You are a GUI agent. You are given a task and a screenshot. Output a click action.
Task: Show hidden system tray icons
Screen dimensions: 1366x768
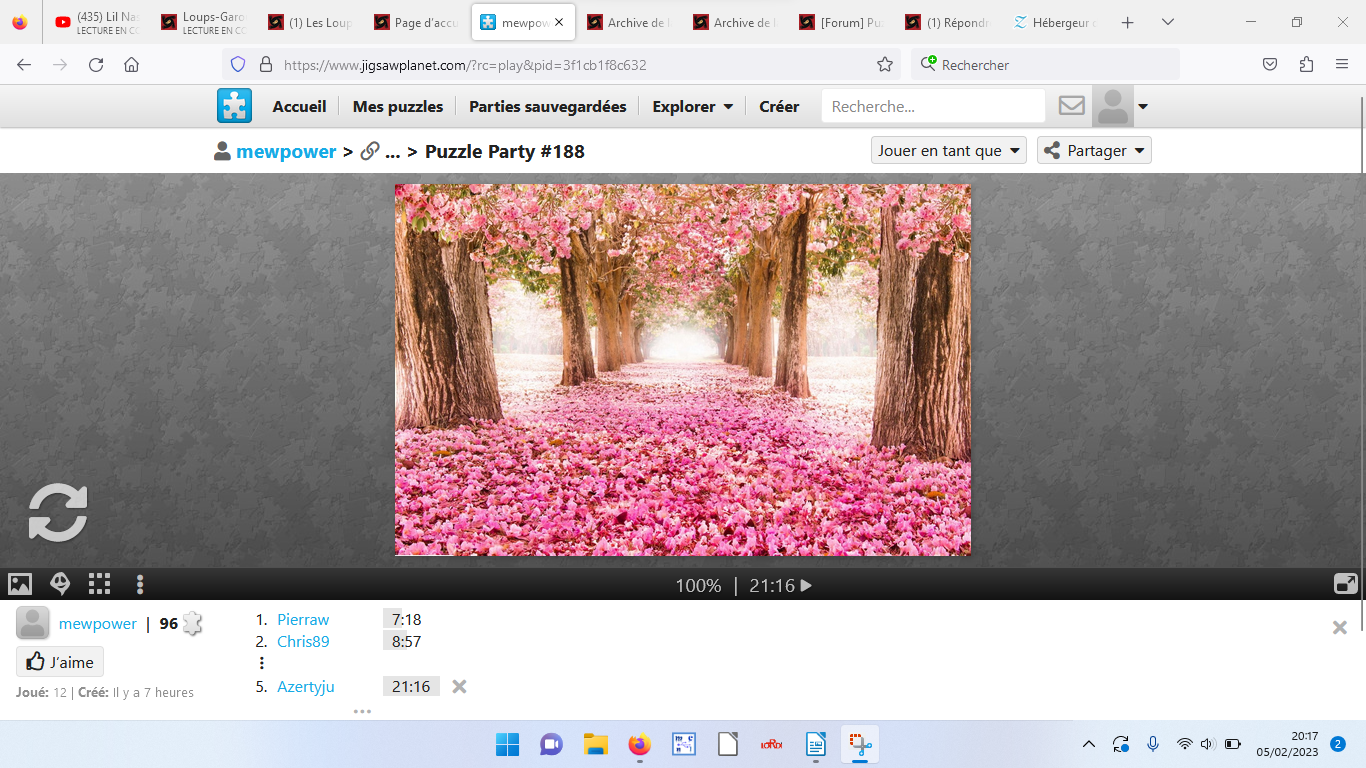point(1089,744)
